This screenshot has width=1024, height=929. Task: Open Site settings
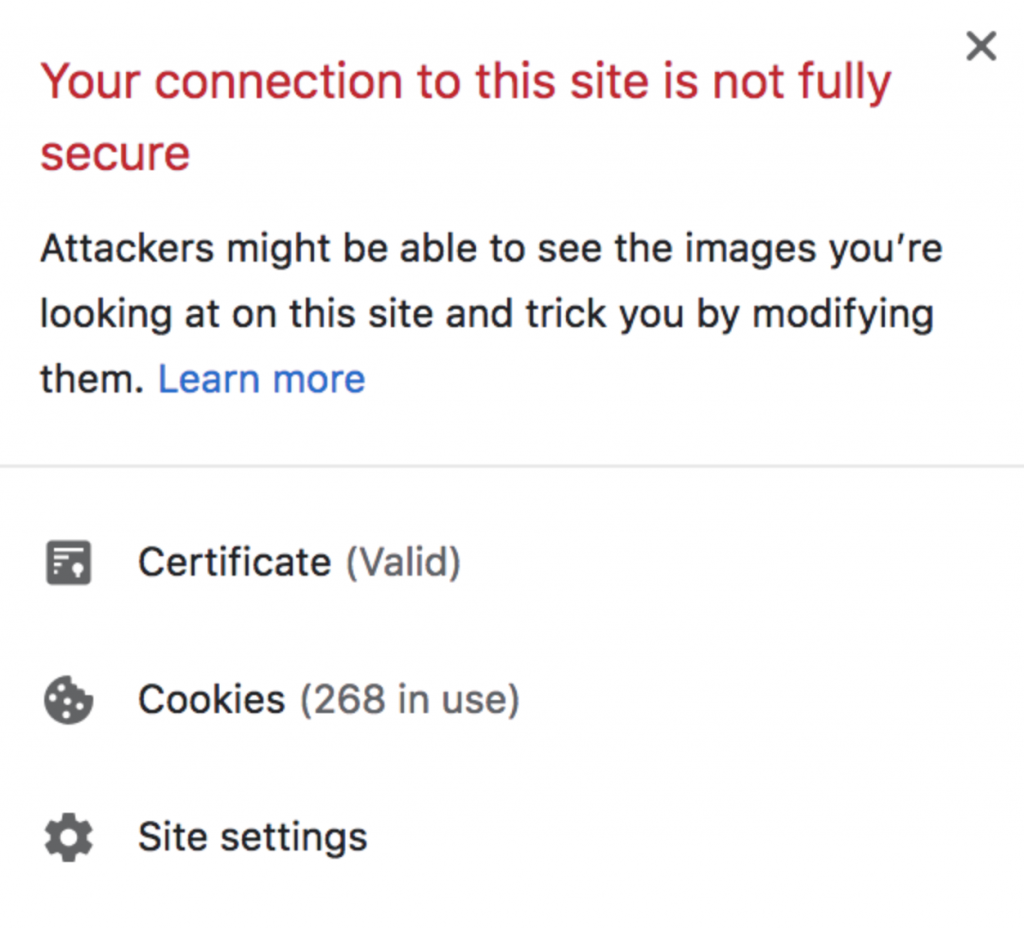click(x=252, y=837)
